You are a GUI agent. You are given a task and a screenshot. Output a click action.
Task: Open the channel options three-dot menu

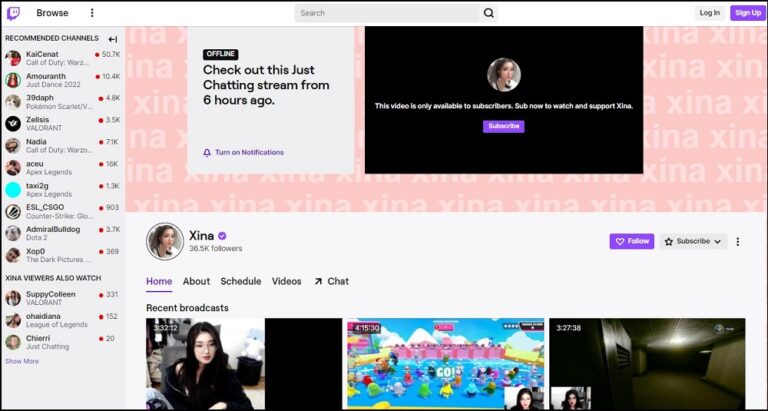[738, 241]
